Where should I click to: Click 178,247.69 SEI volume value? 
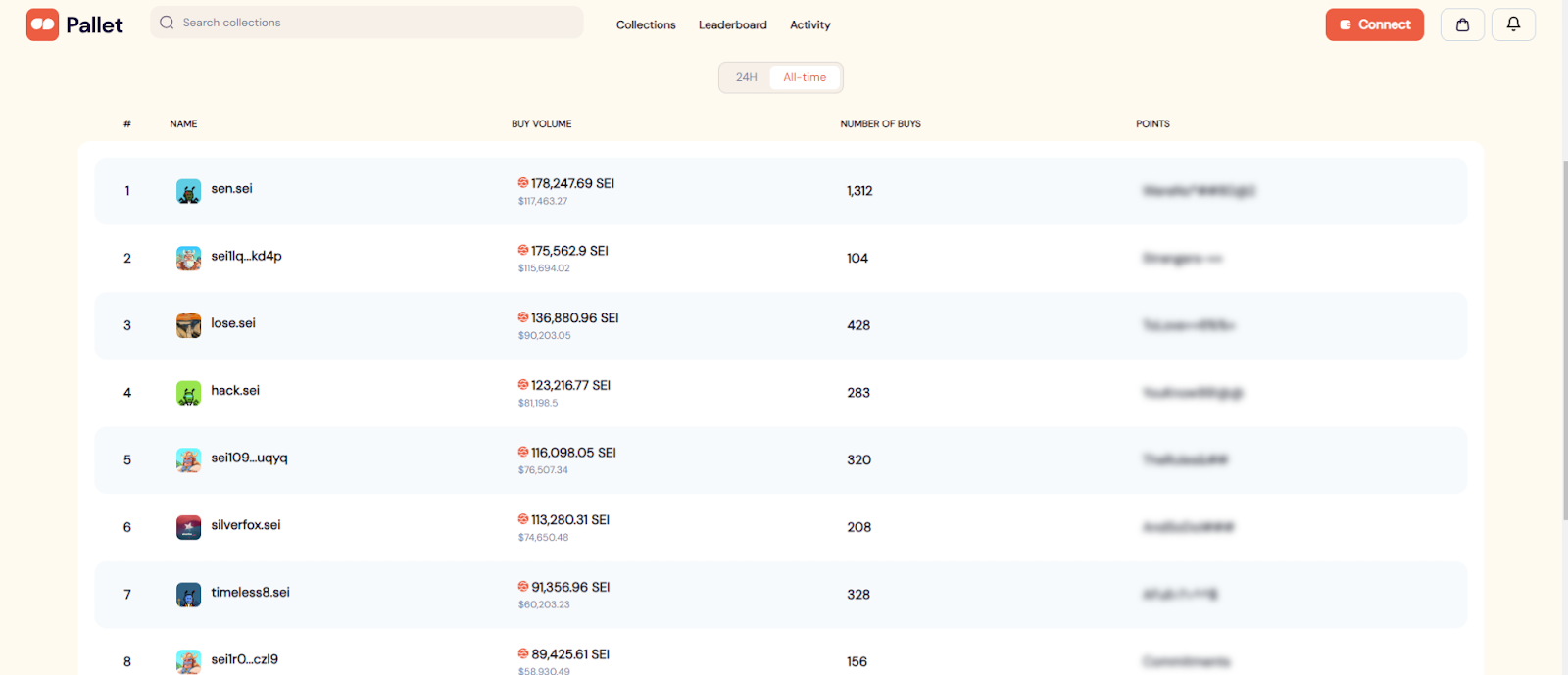coord(573,183)
